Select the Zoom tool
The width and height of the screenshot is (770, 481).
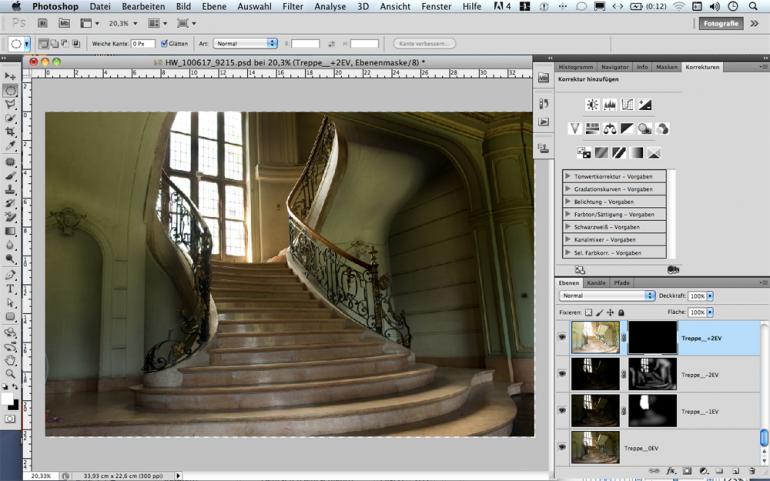[x=10, y=374]
